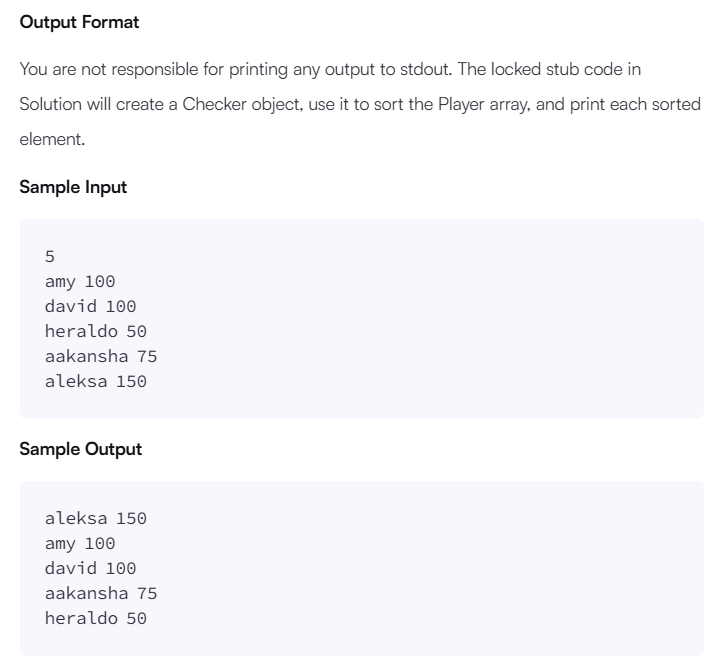Click 'amy 100' line in sample output
Image resolution: width=727 pixels, height=672 pixels.
(80, 544)
